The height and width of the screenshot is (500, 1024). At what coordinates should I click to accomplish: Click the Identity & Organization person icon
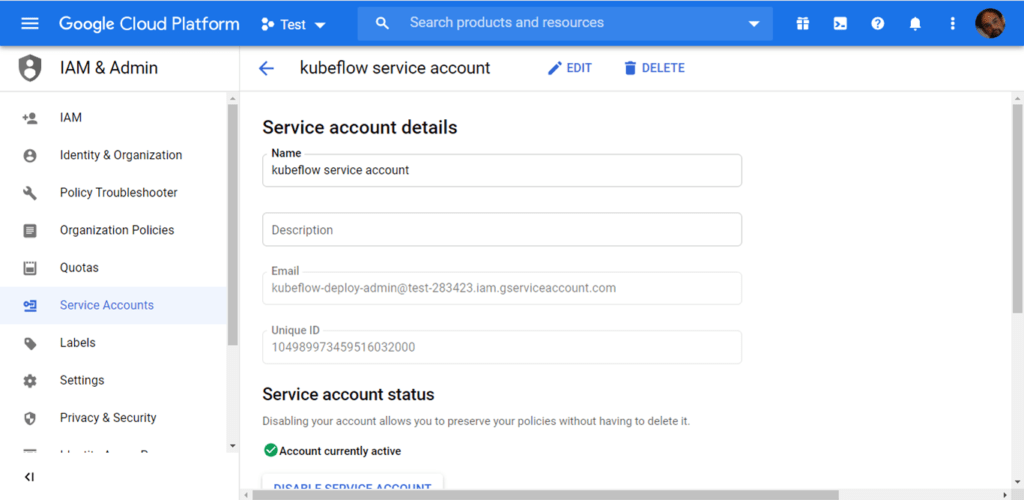[x=29, y=156]
